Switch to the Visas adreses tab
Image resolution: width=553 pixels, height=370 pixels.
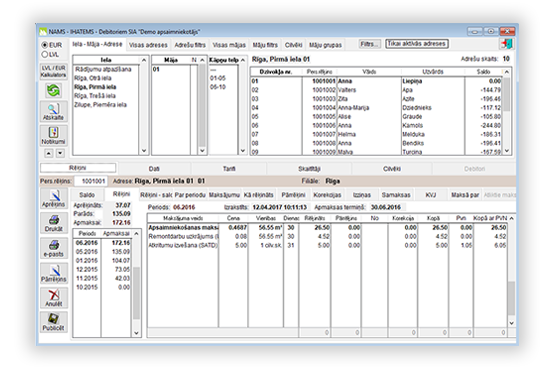tap(148, 45)
